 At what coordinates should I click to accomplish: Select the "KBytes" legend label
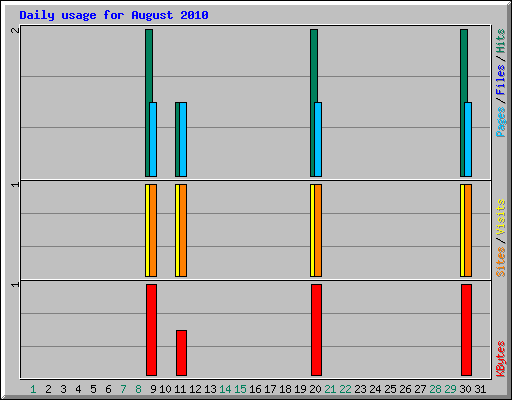pos(500,359)
